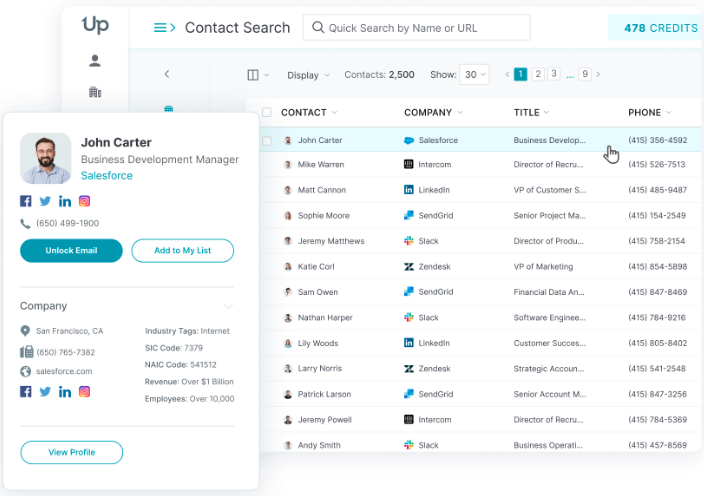Go to page 2 of results
Image resolution: width=704 pixels, height=496 pixels.
[538, 74]
